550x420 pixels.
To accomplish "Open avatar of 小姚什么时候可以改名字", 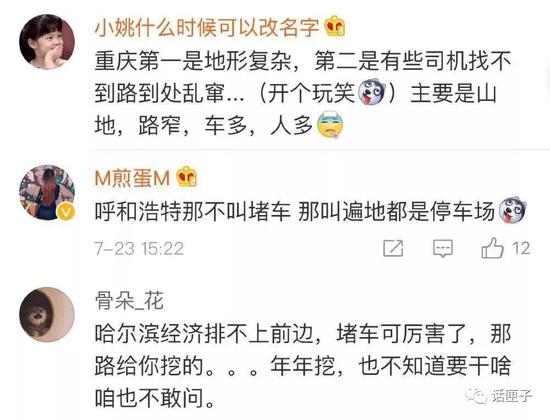I will pos(47,42).
